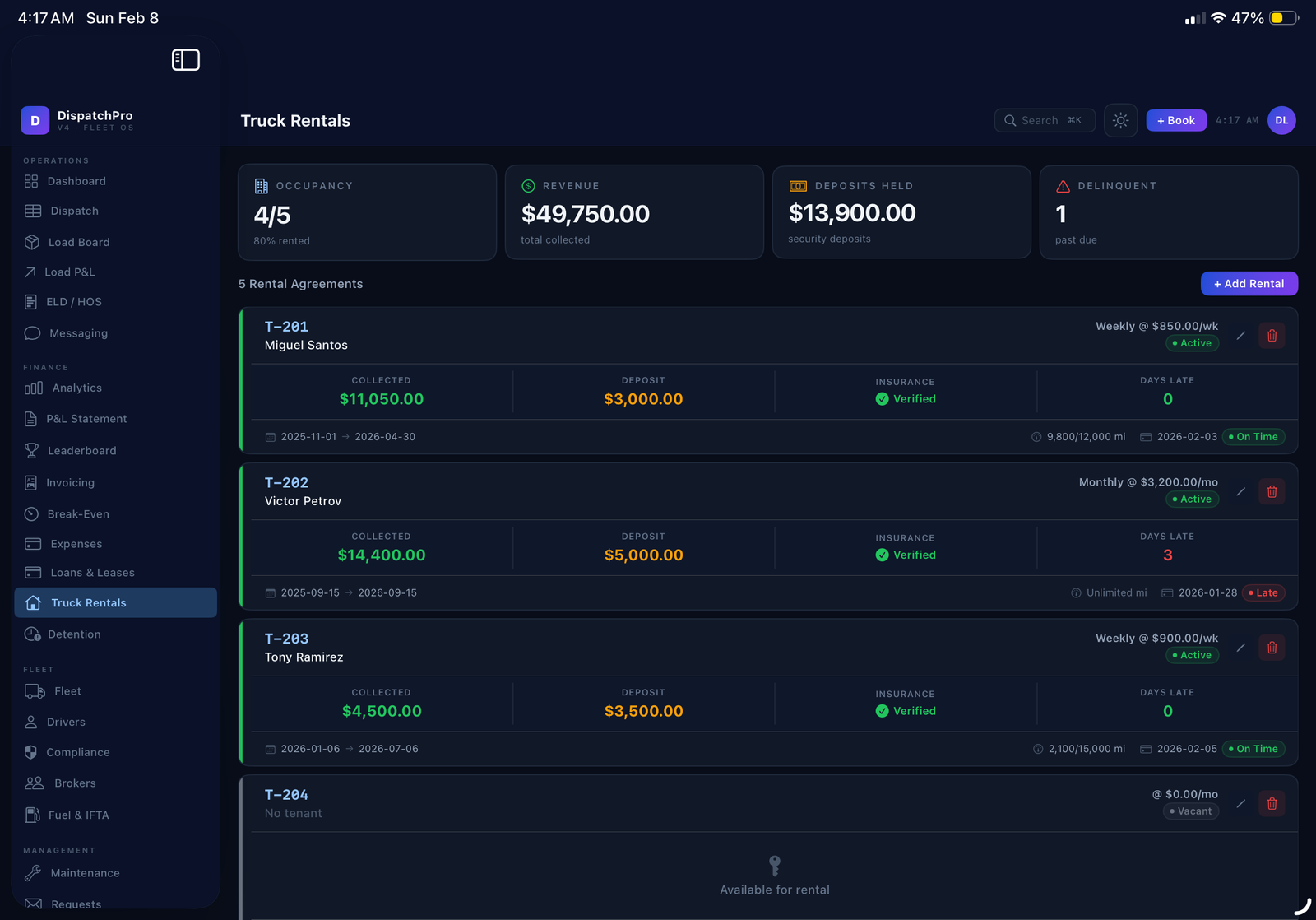Delete the T-203 rental agreement
This screenshot has width=1316, height=920.
tap(1272, 648)
